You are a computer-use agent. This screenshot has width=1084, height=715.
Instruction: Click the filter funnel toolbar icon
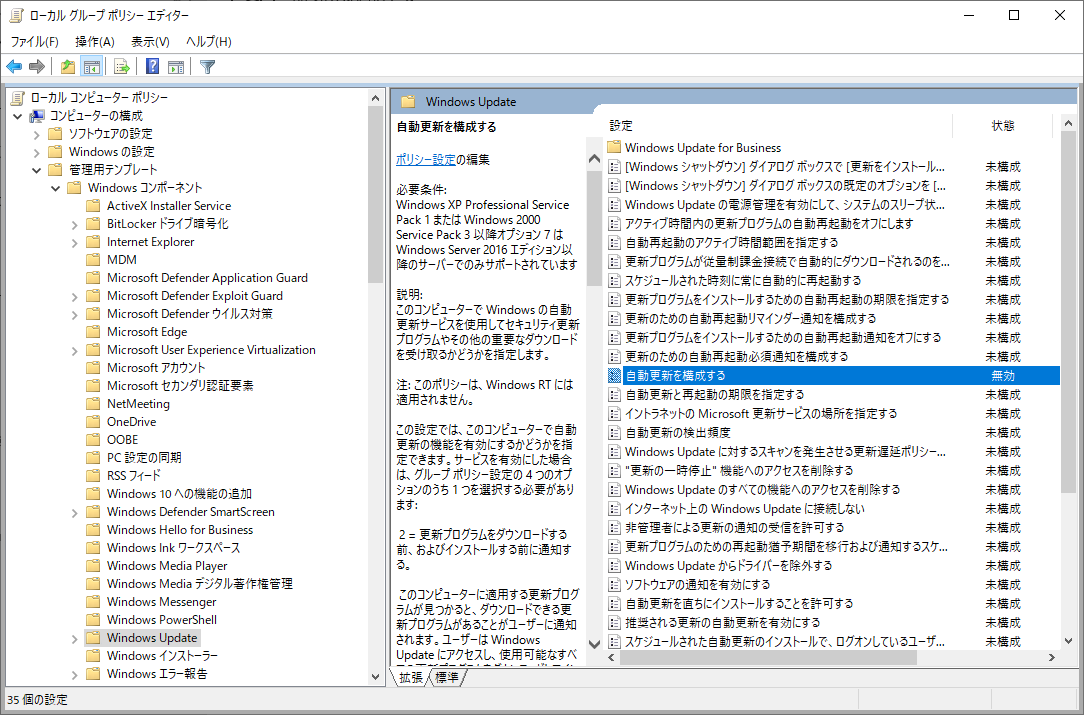point(207,66)
